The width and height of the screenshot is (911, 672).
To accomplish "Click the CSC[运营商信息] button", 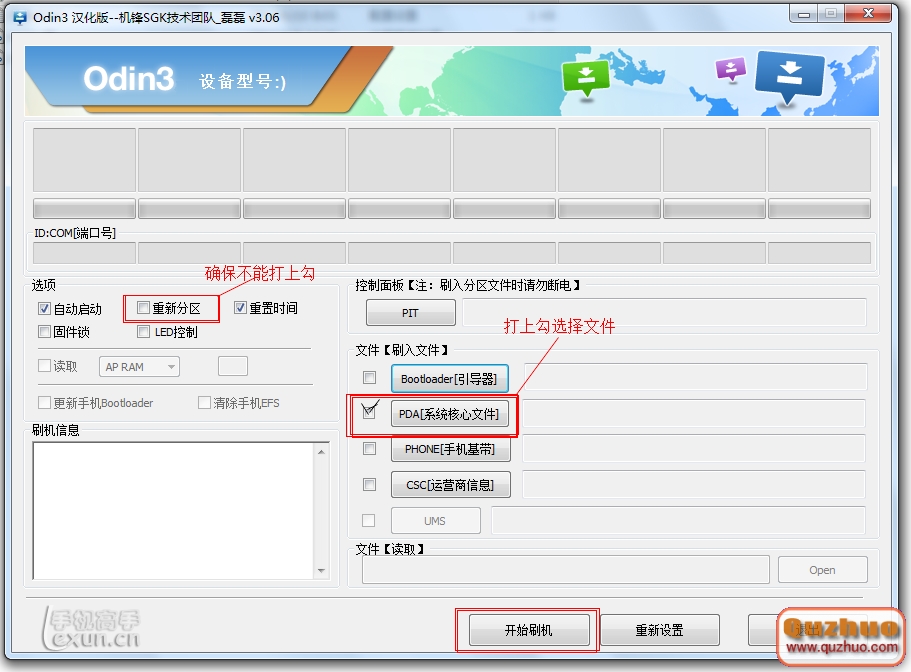I will pyautogui.click(x=450, y=484).
